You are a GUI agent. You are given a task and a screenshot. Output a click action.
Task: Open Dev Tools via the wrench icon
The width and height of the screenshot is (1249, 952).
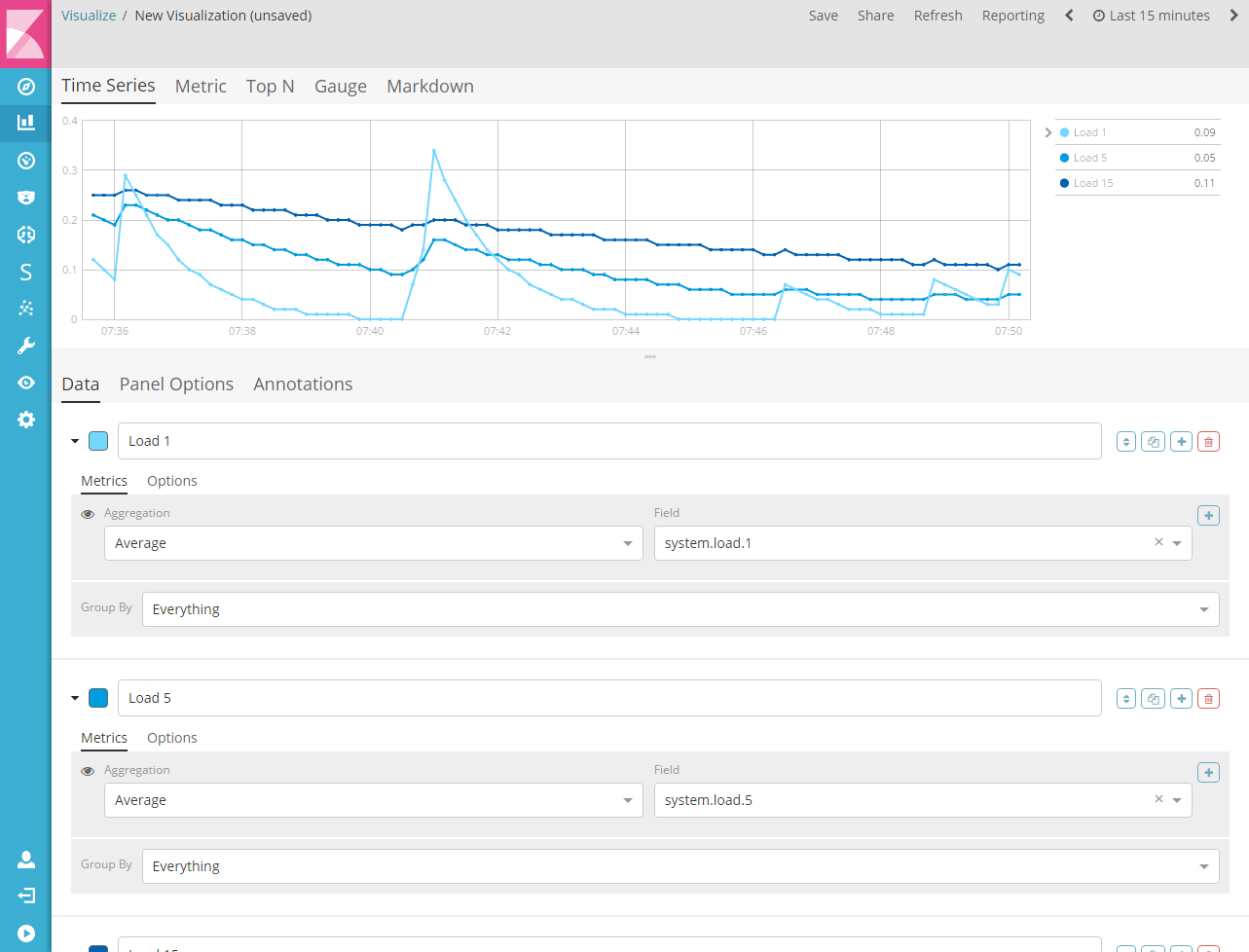[25, 345]
